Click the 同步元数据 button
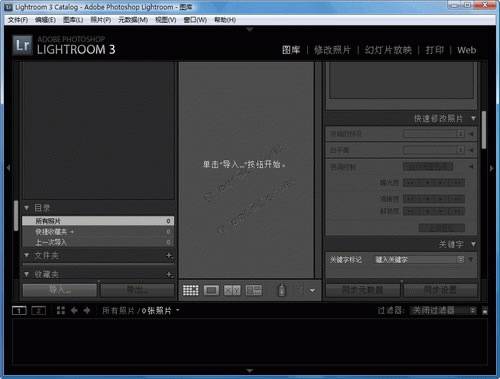The width and height of the screenshot is (500, 379). pos(363,290)
